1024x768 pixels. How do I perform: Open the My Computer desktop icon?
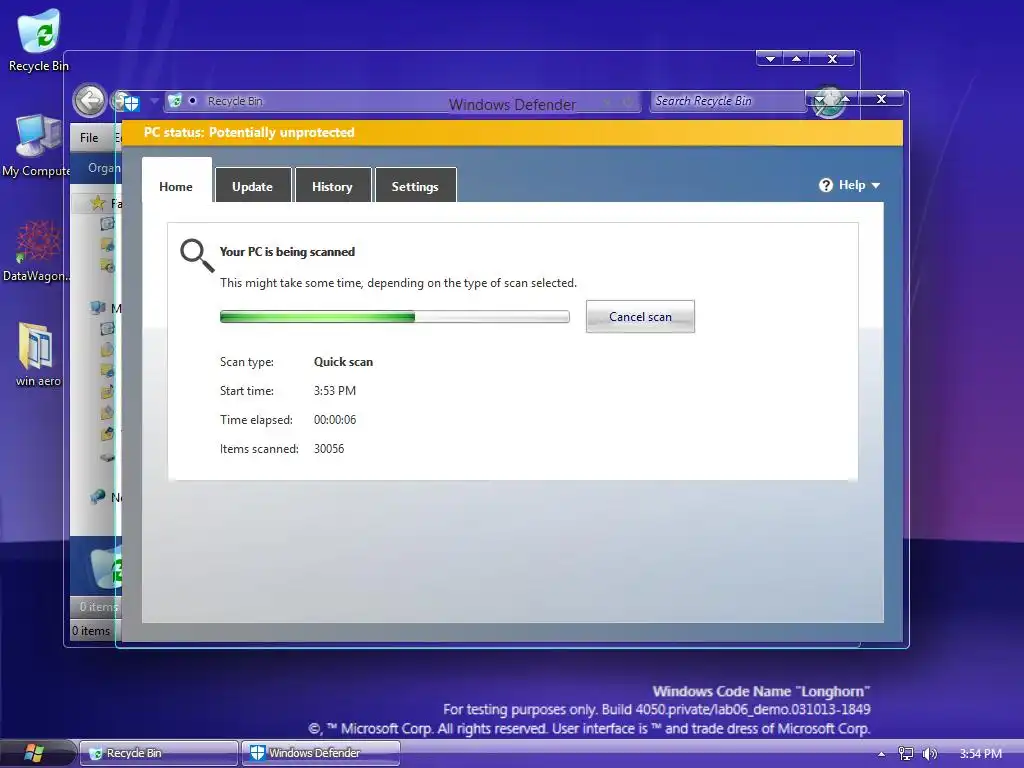coord(37,146)
